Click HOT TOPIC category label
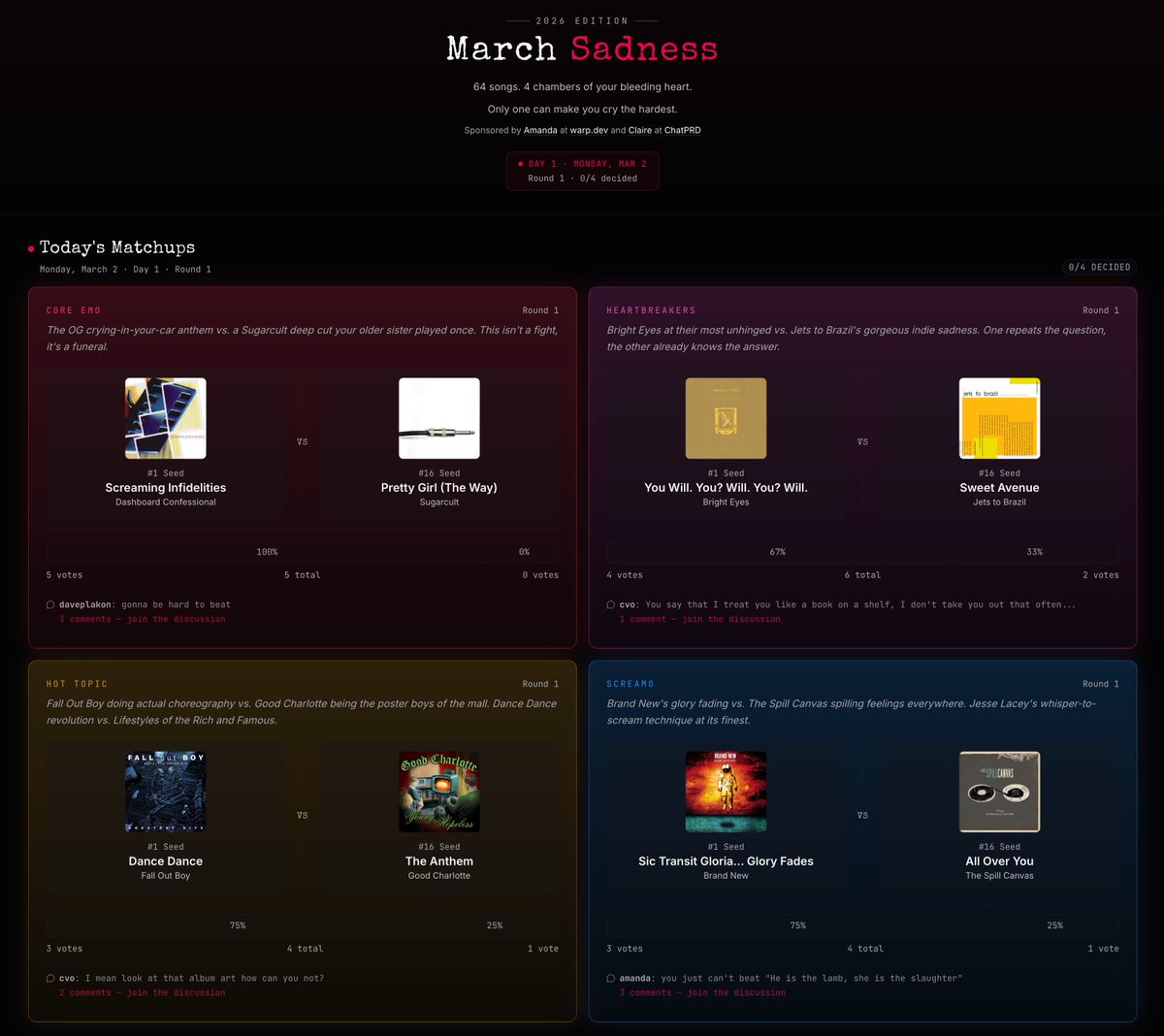Viewport: 1164px width, 1036px height. click(x=77, y=684)
